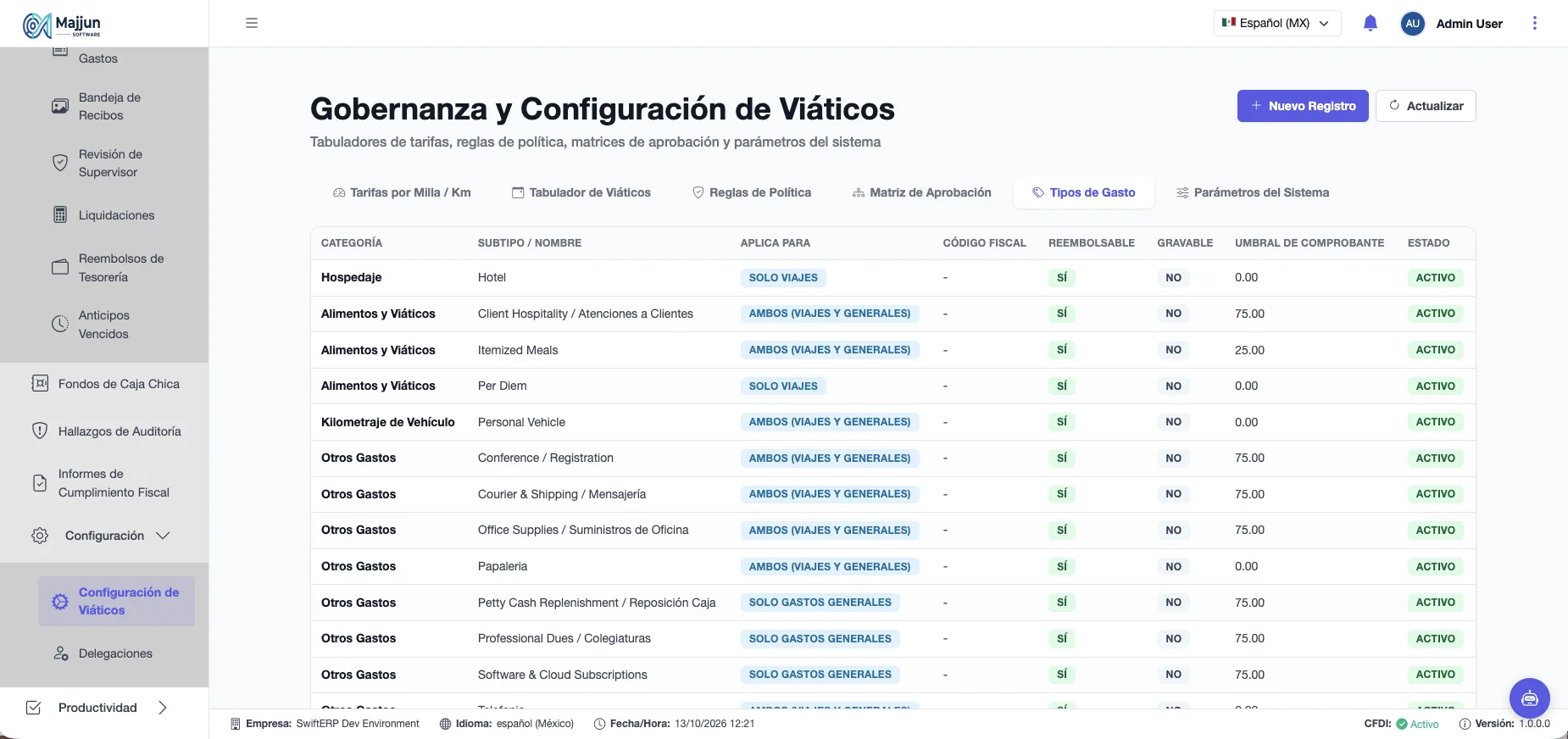Select the Tipos de Gasto tab
The width and height of the screenshot is (1568, 739).
click(1084, 192)
